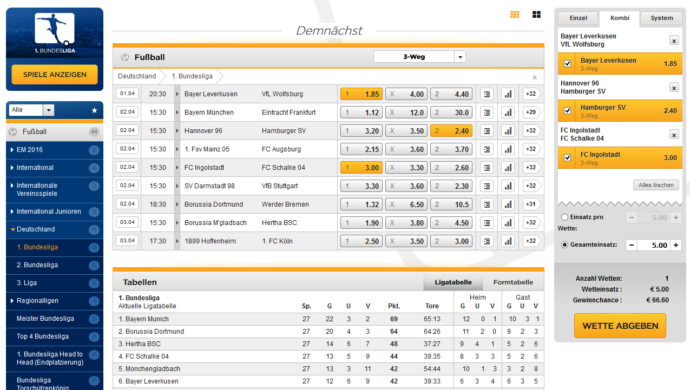
Task: Expand Internationale Vereinsspiele category
Action: tap(55, 190)
